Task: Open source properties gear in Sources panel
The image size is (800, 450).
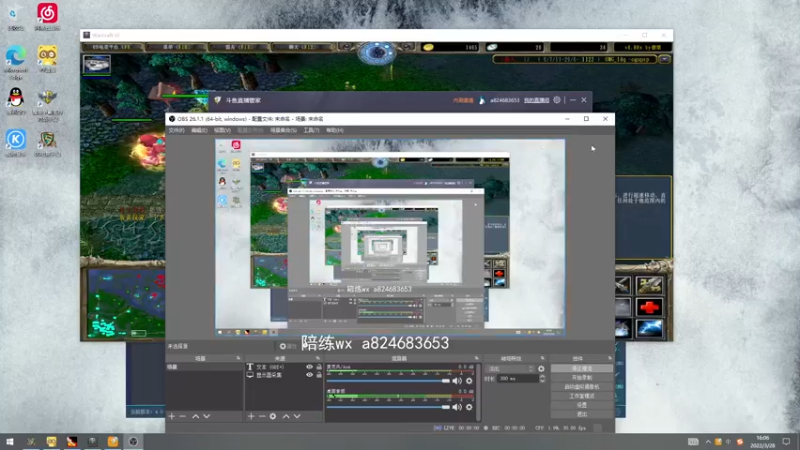Action: (x=273, y=416)
